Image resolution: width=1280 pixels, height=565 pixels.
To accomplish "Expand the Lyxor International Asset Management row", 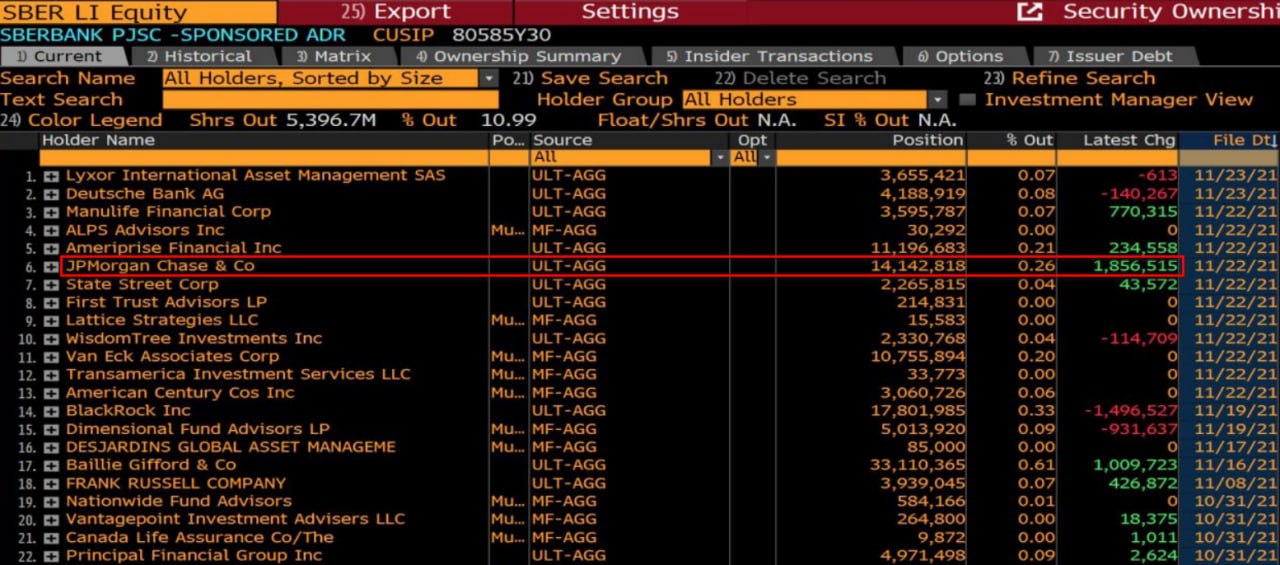I will click(x=51, y=176).
